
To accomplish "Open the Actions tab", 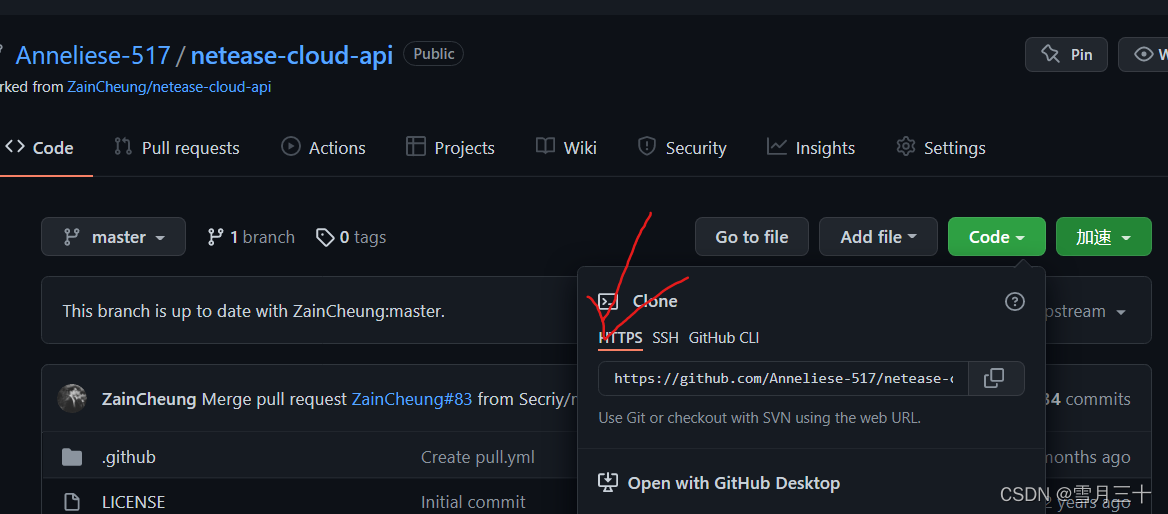I will [323, 147].
